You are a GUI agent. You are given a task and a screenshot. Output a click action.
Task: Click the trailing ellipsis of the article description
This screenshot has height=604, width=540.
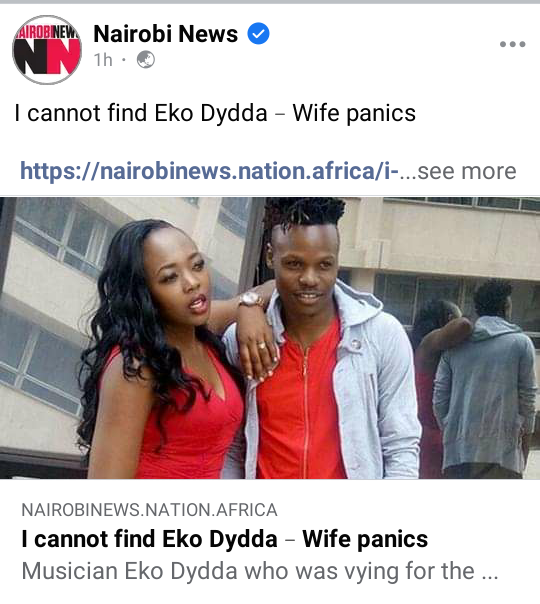click(490, 574)
